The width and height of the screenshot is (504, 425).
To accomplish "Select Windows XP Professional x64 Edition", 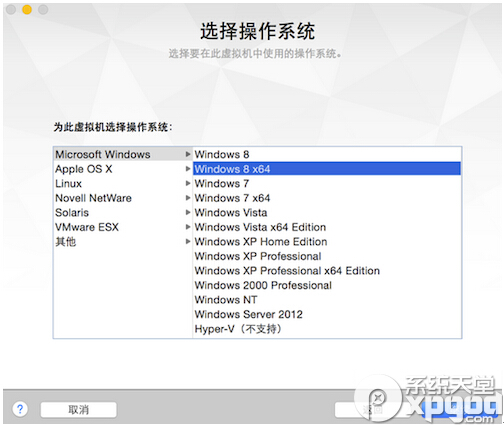I will tap(327, 270).
